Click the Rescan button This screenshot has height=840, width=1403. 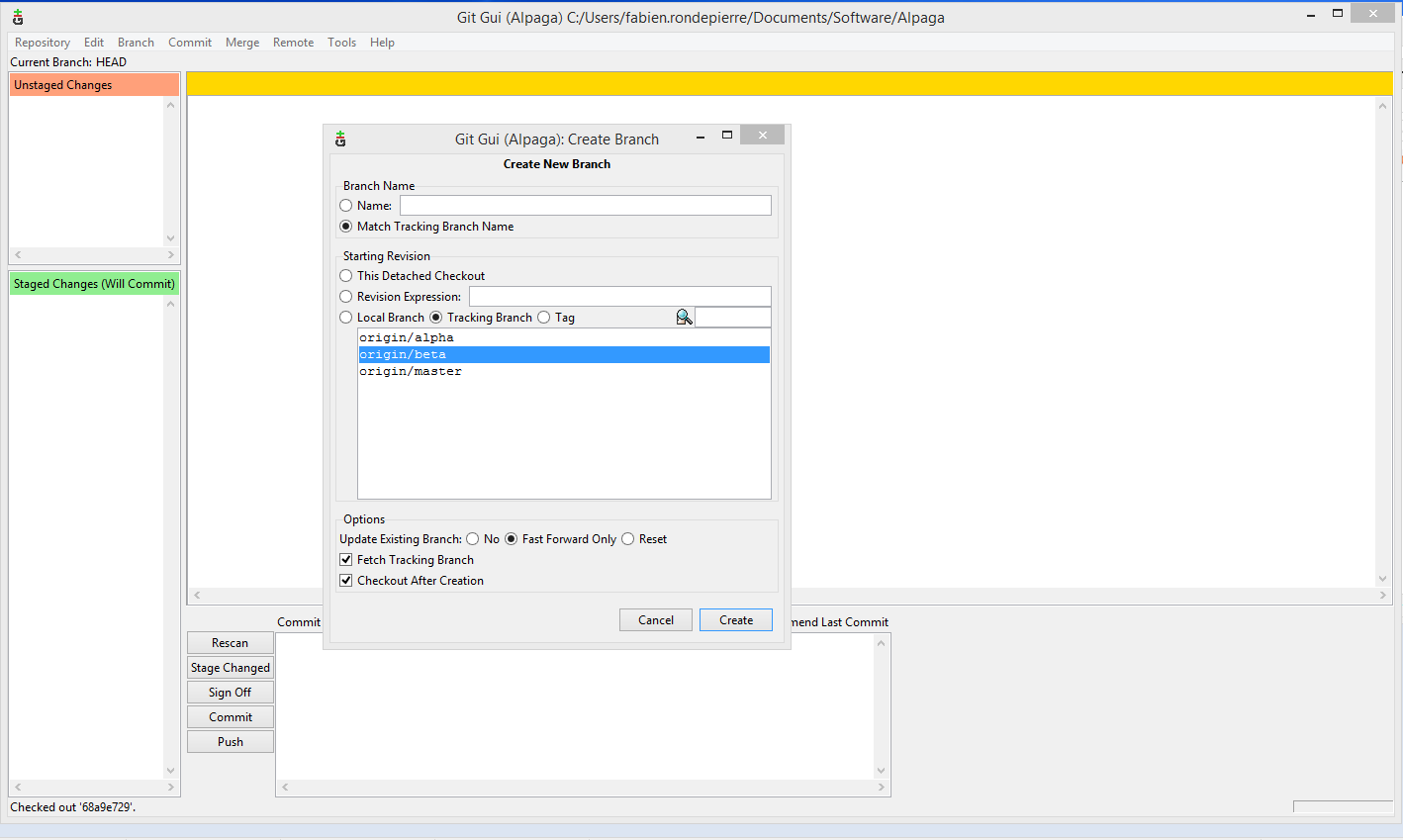231,643
